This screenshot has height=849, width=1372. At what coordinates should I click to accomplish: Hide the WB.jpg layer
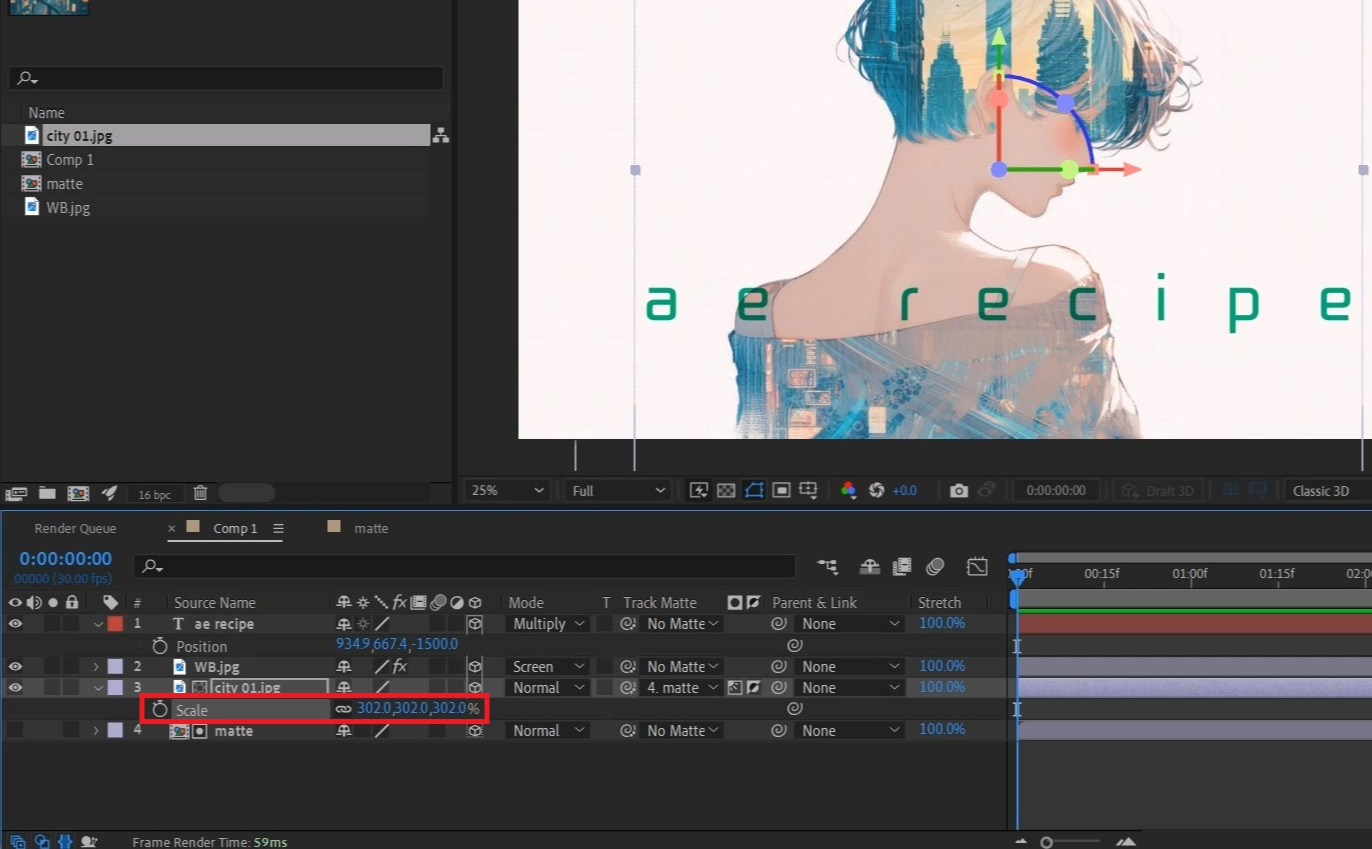coord(15,667)
